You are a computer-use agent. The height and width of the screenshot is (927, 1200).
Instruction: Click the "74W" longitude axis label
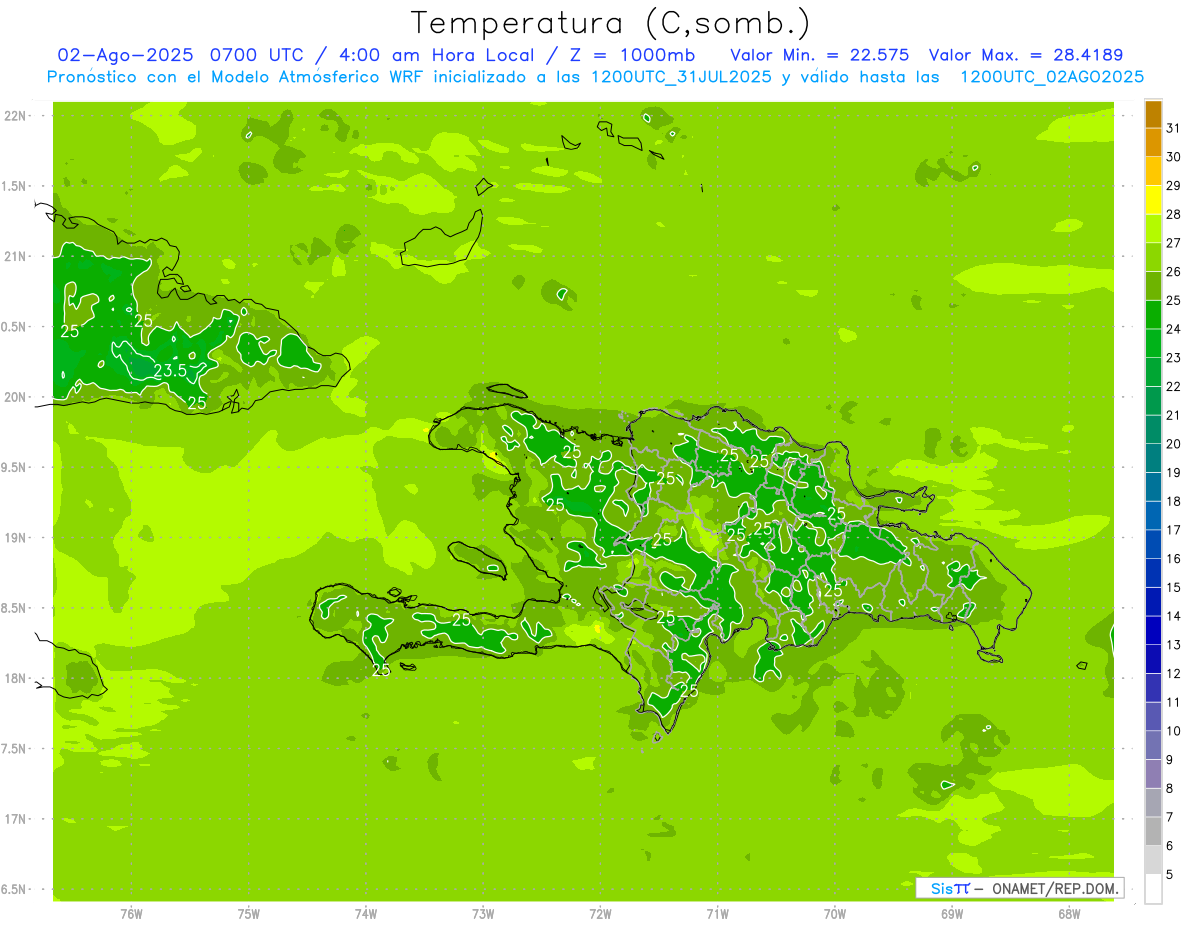(x=366, y=913)
